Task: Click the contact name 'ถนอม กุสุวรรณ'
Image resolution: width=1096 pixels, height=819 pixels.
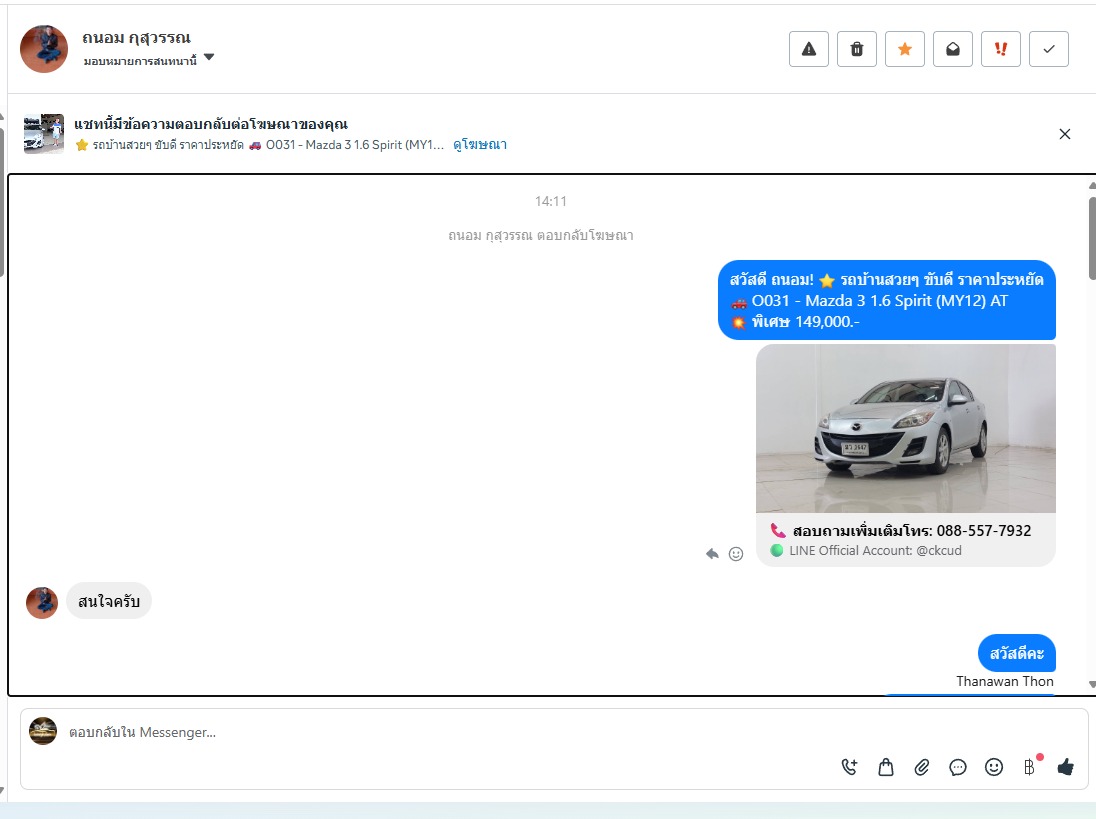Action: (x=136, y=38)
